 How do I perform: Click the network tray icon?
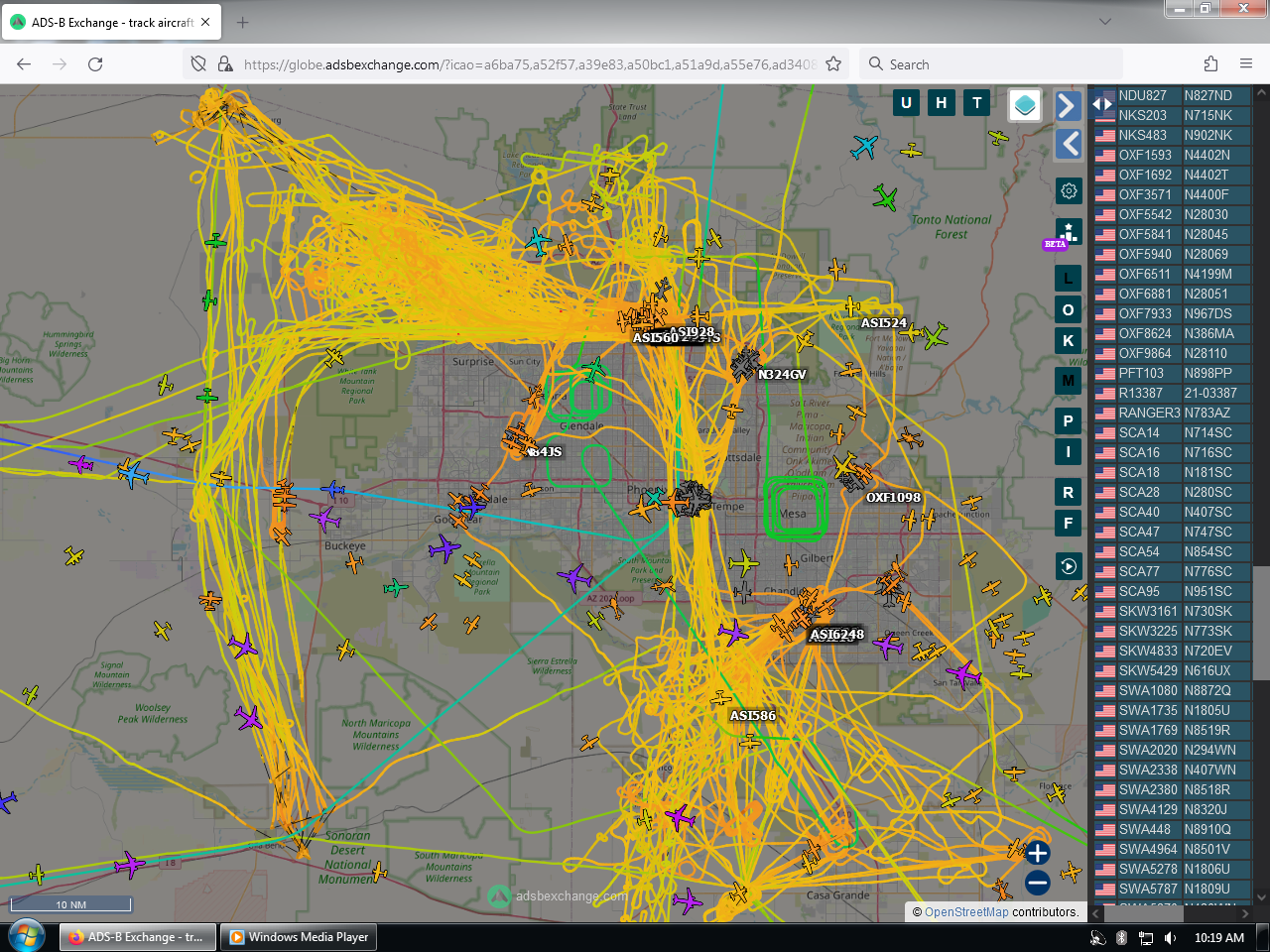(x=1145, y=937)
